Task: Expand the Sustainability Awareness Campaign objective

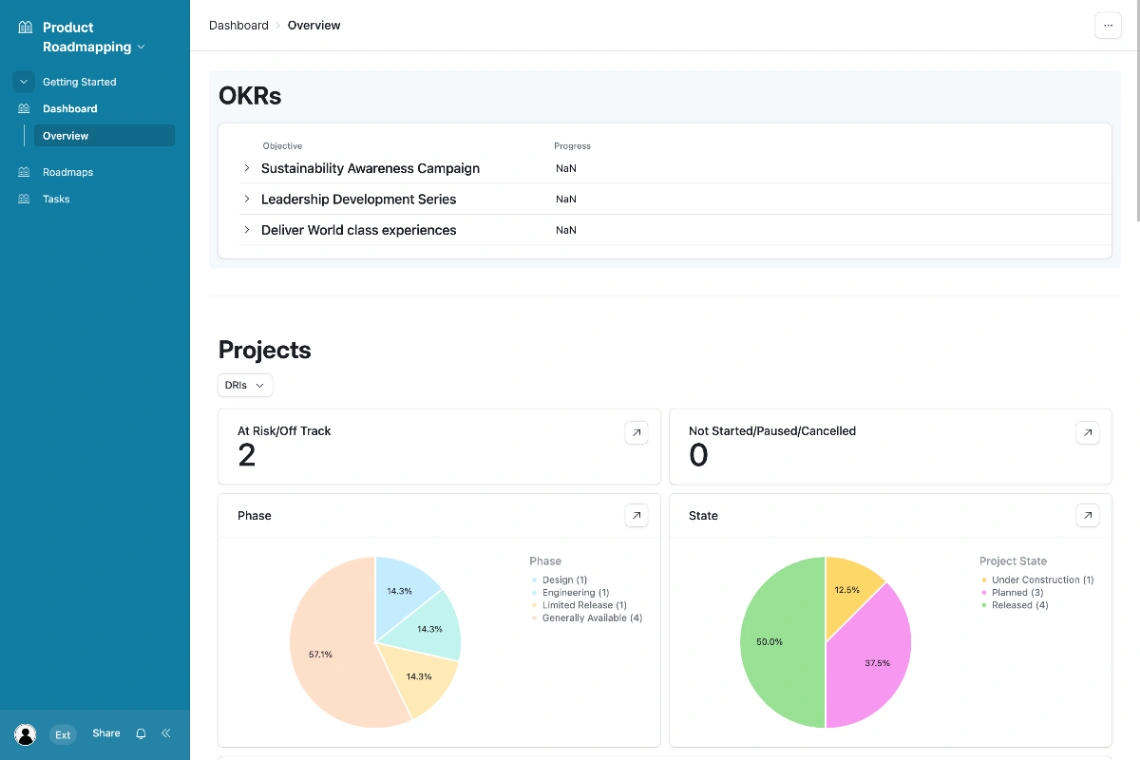Action: [247, 168]
